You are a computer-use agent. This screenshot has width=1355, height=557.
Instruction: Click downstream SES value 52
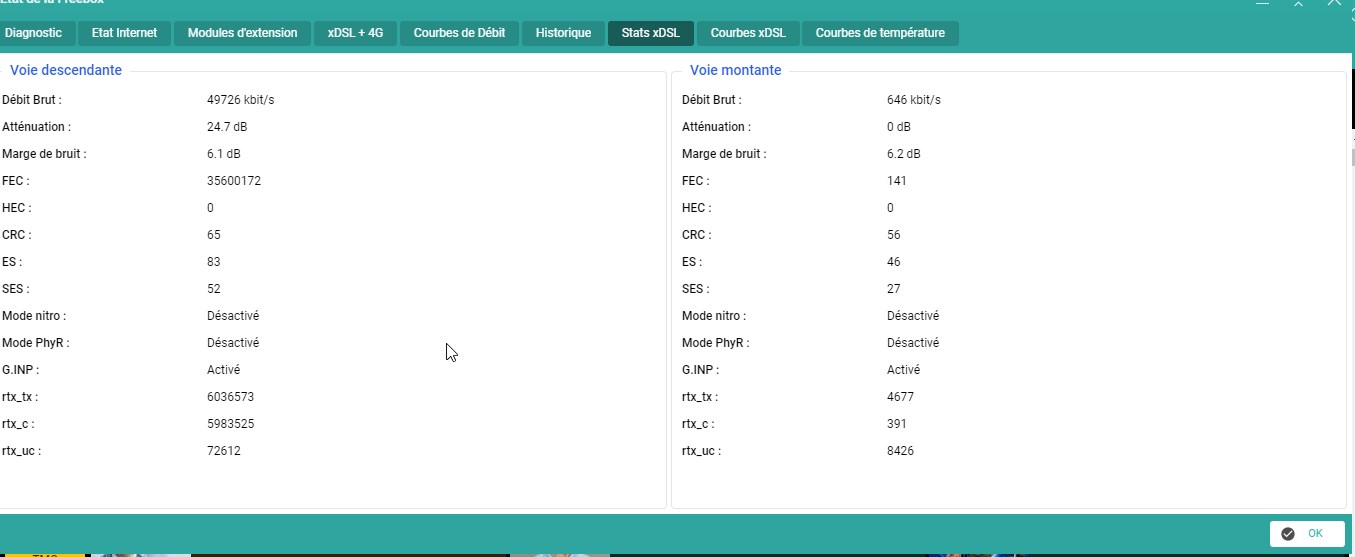point(213,289)
